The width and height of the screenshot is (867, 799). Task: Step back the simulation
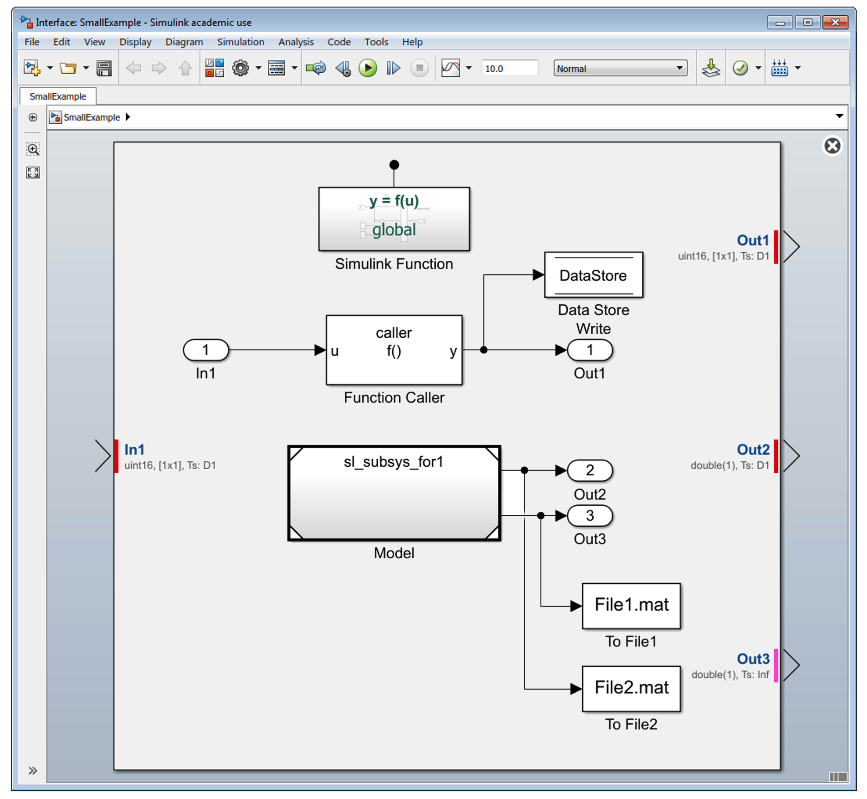click(x=343, y=68)
